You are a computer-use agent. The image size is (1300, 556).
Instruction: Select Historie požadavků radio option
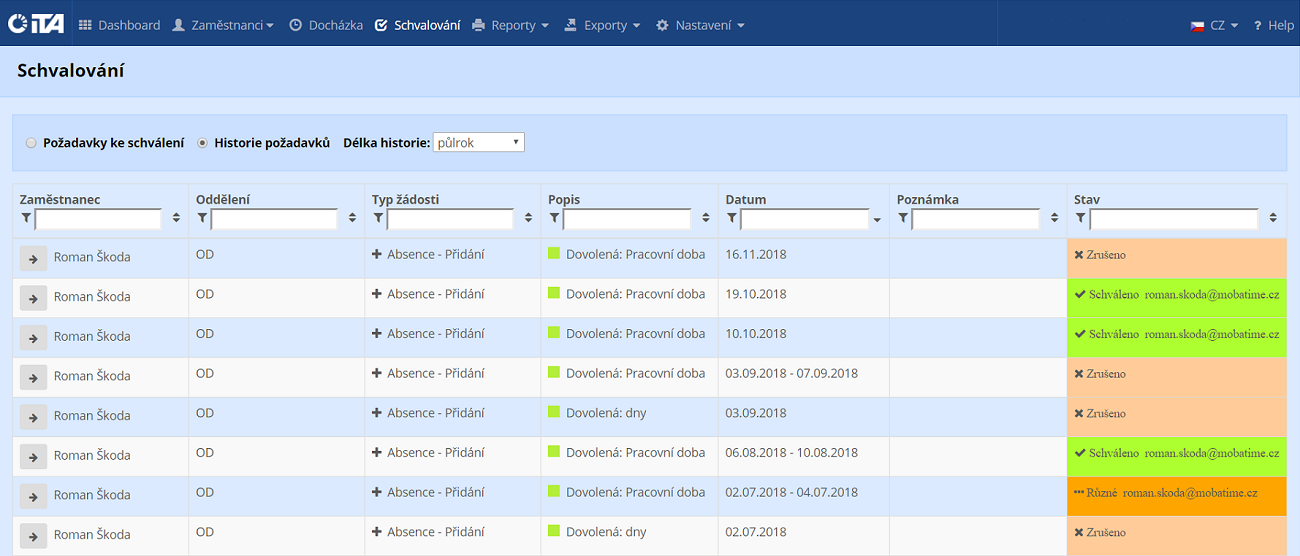tap(203, 143)
